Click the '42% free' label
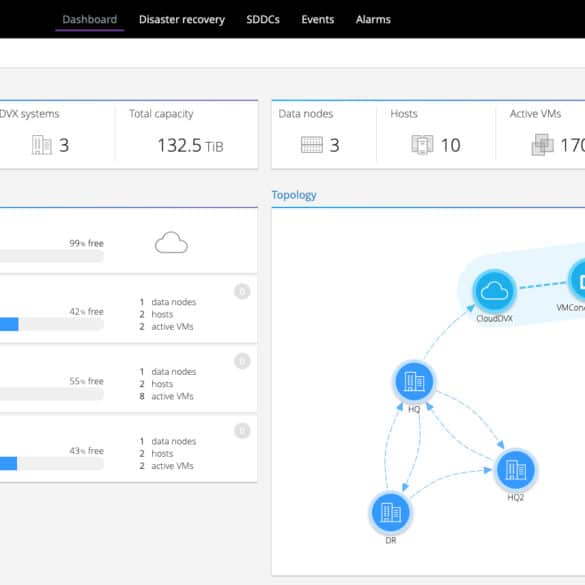Image resolution: width=585 pixels, height=585 pixels. 87,312
